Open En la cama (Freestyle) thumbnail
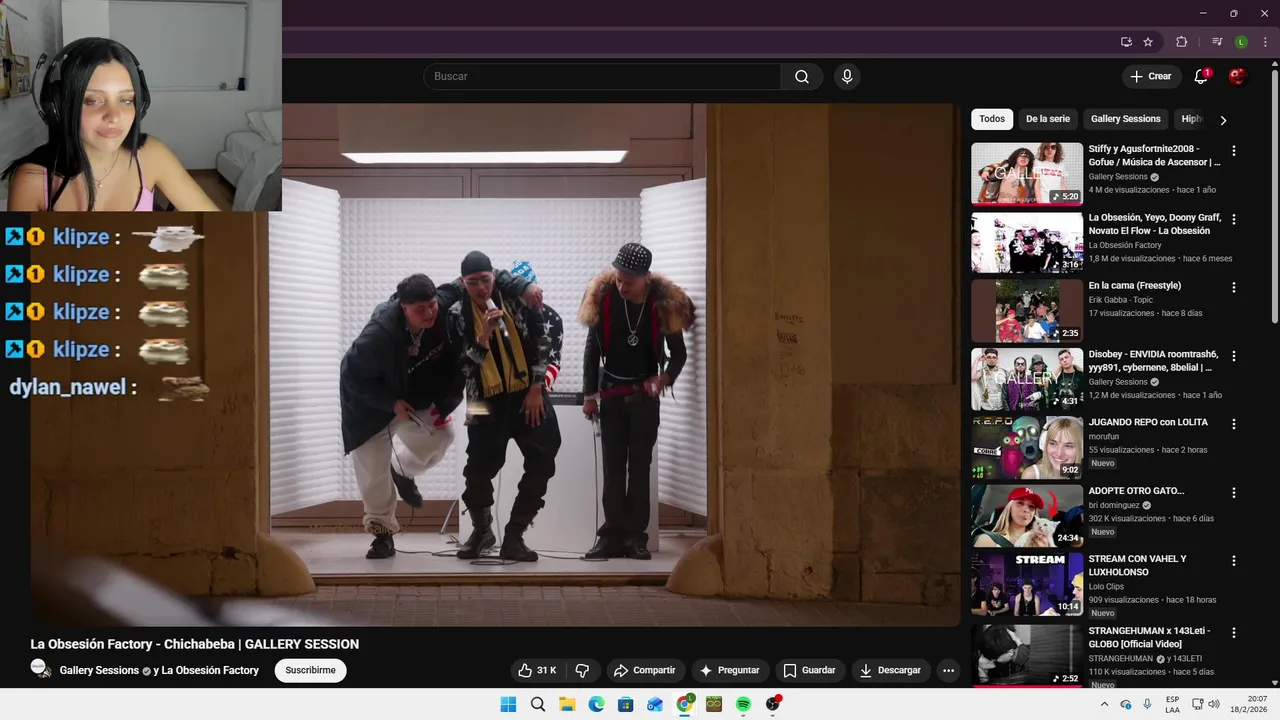 point(1027,310)
